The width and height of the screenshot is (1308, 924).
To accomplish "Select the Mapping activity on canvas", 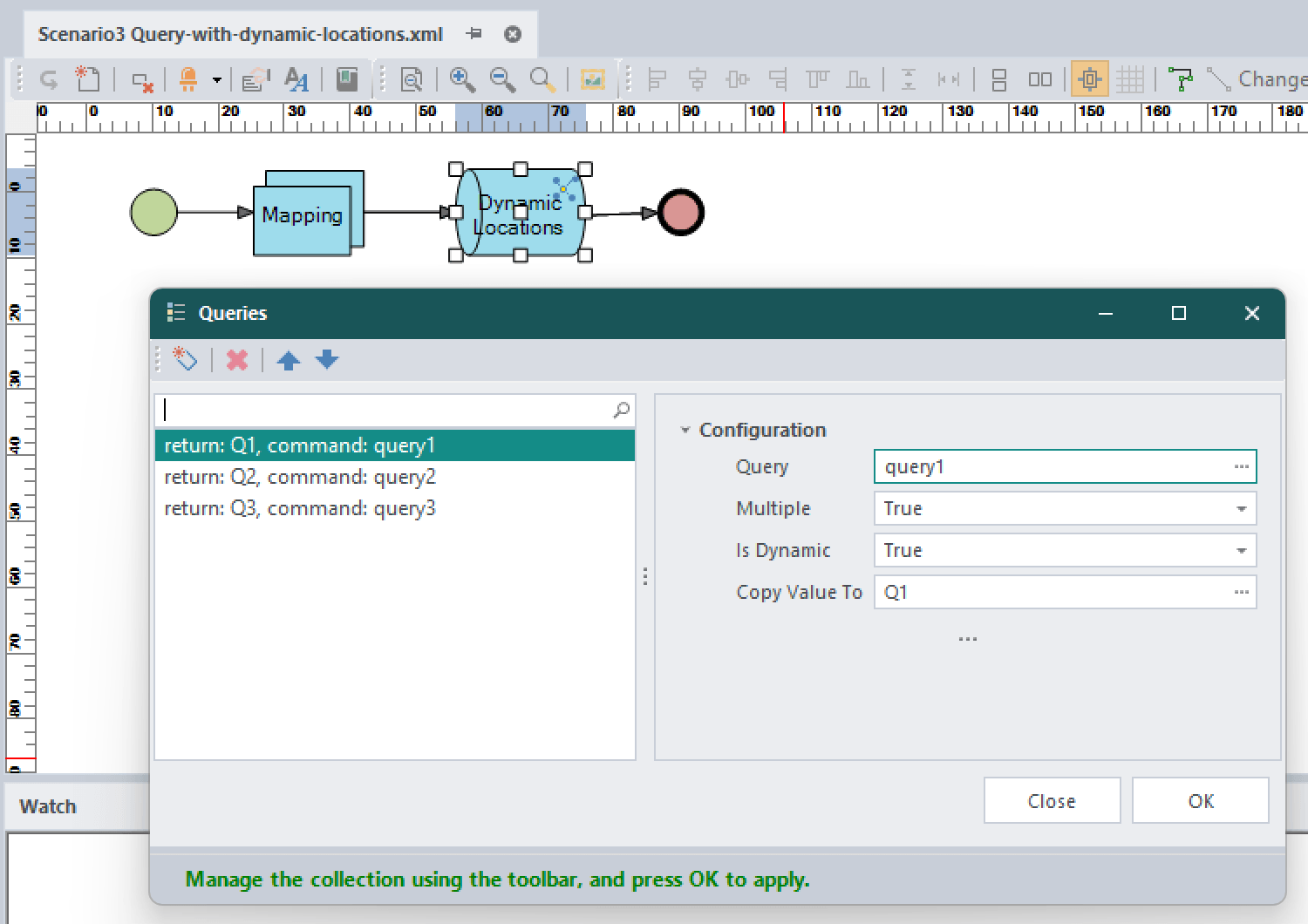I will point(309,214).
